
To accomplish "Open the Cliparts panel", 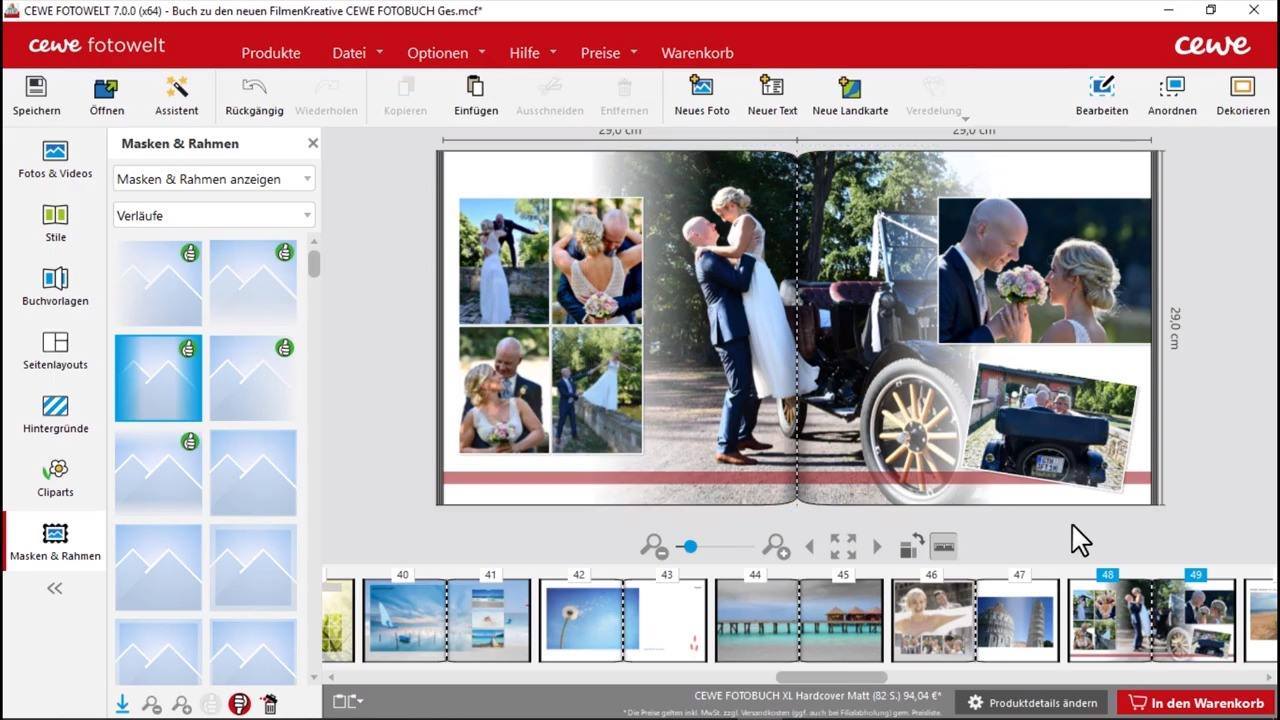I will pos(55,479).
